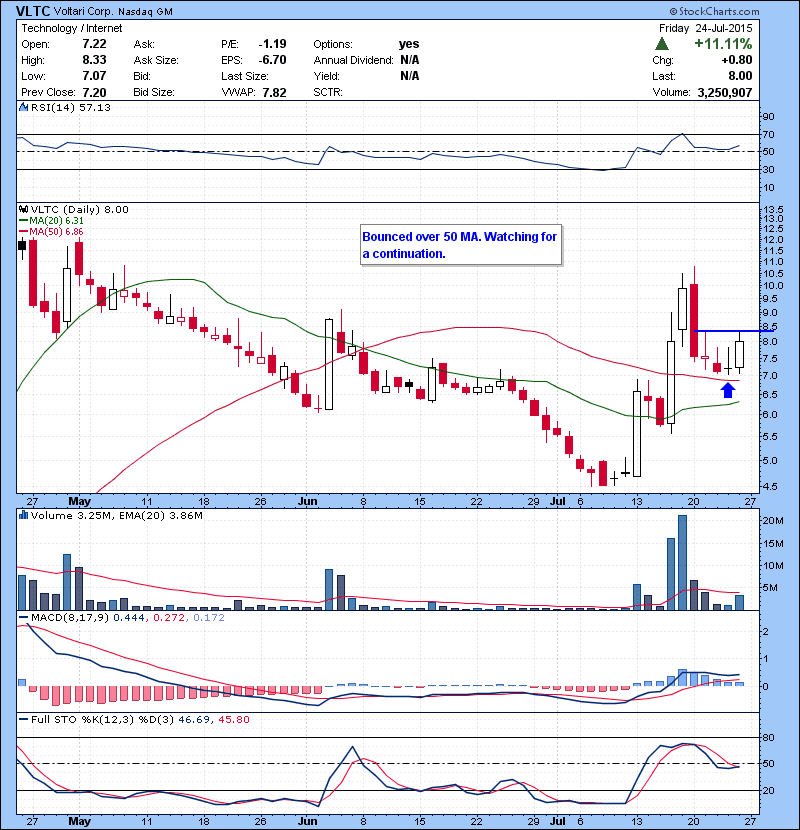Click the Volume figure 3,250,907
The height and width of the screenshot is (830, 800).
(x=725, y=93)
